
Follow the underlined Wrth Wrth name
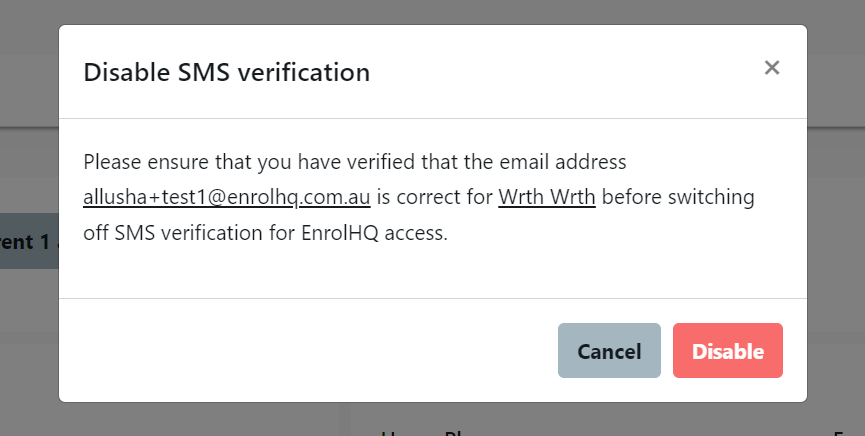547,197
